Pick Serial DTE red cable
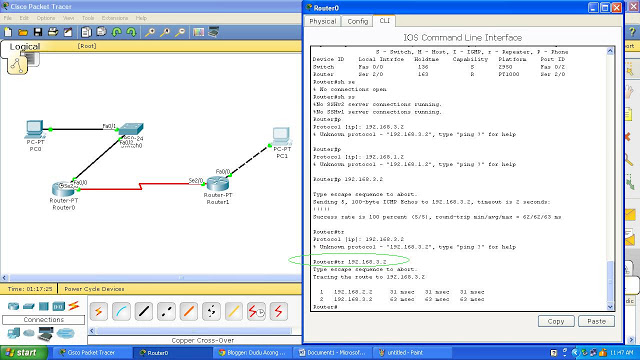The image size is (640, 360). [279, 312]
